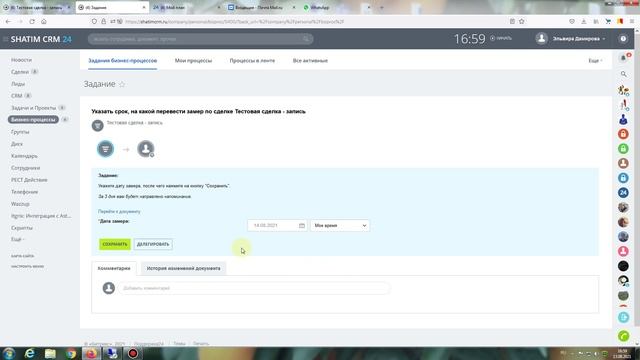
Task: Select the Комментарии tab
Action: (x=114, y=268)
